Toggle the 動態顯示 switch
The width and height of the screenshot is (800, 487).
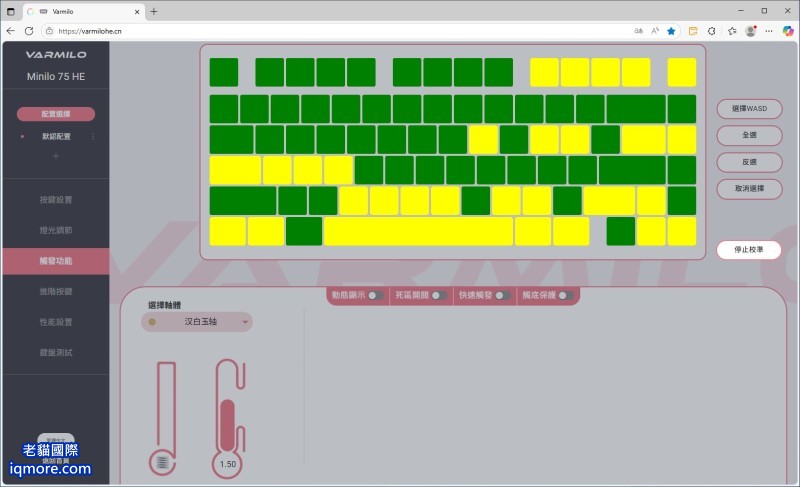pos(376,295)
